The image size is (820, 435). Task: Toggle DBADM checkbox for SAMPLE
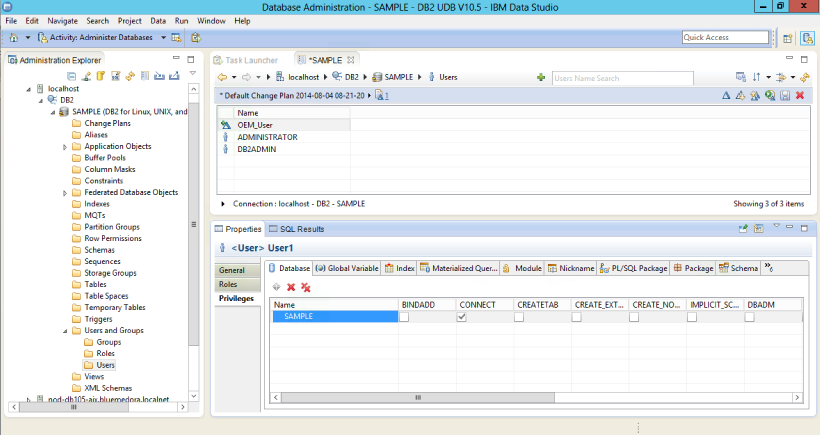(x=749, y=317)
